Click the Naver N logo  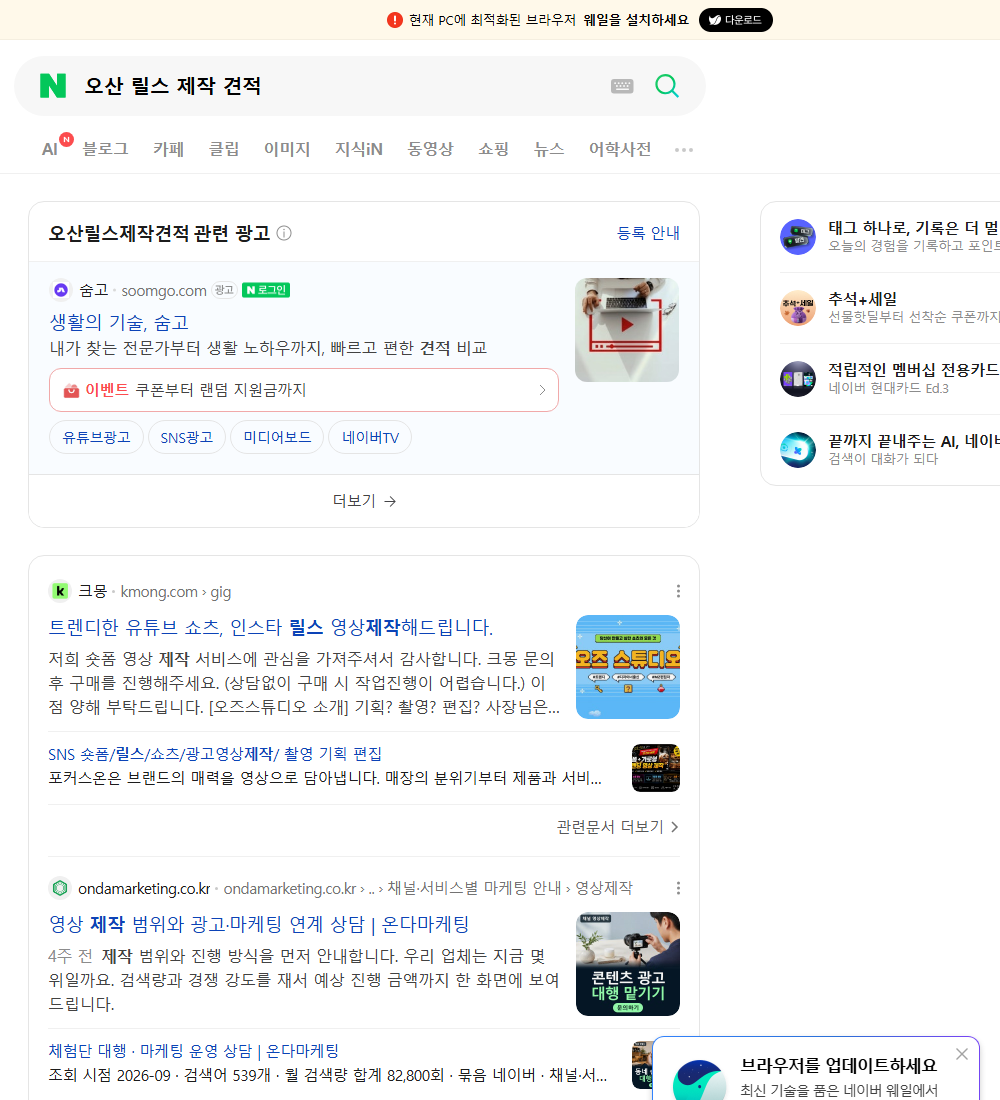click(x=53, y=86)
